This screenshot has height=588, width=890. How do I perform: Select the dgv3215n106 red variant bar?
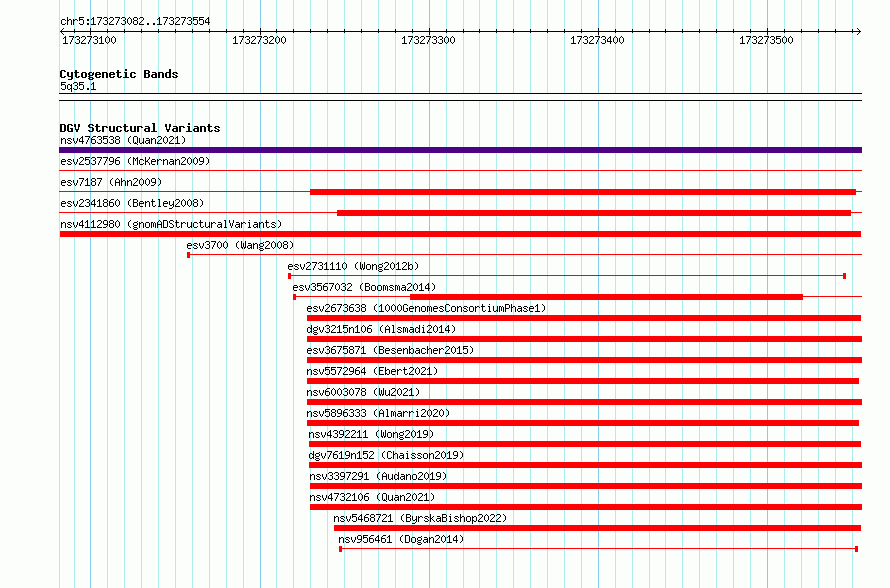tap(585, 339)
